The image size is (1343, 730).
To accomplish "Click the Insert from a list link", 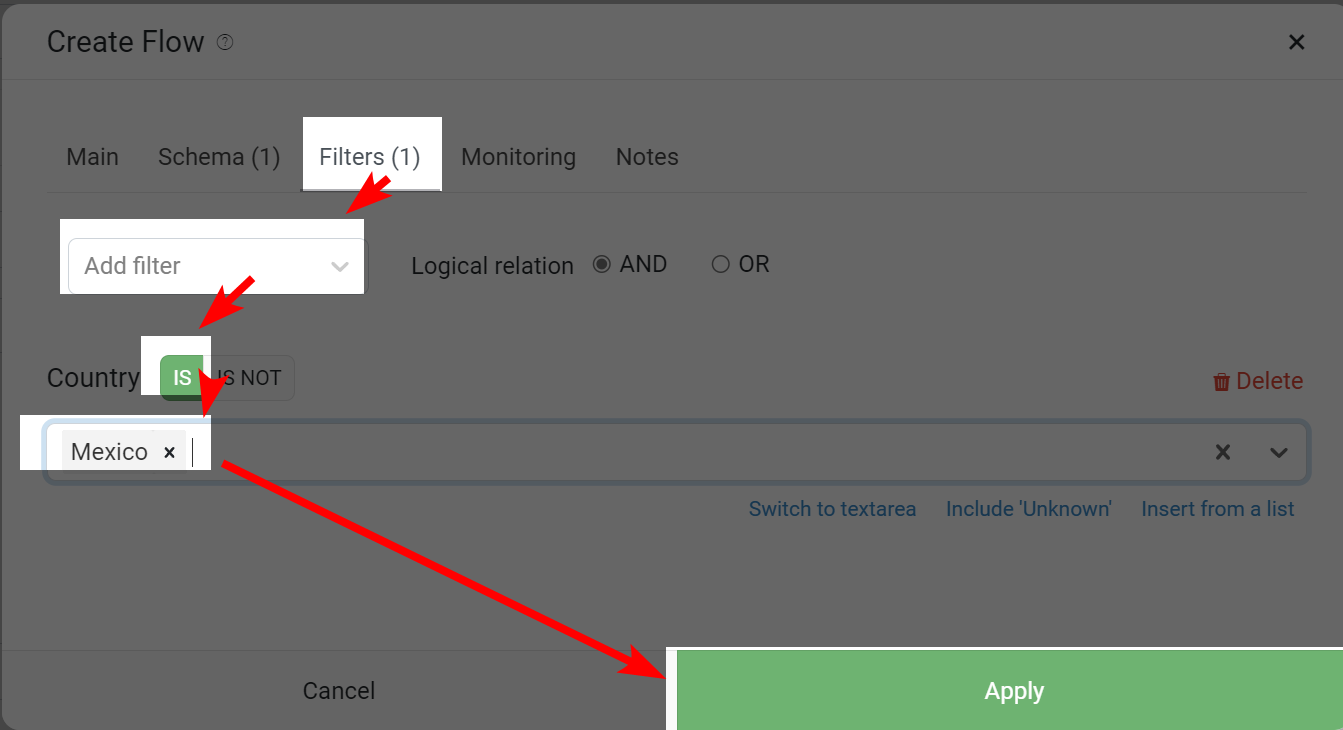I will 1218,509.
